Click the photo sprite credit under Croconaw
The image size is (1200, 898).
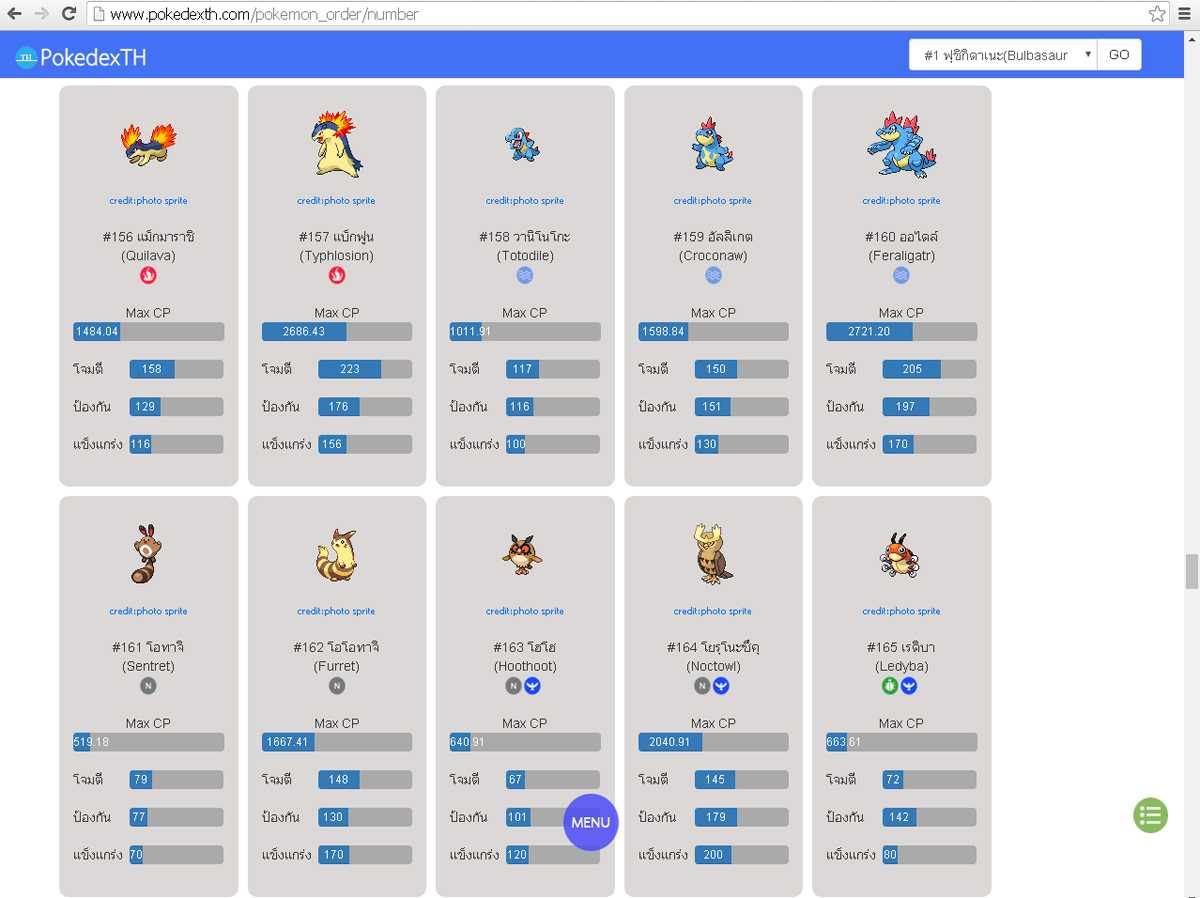(713, 201)
